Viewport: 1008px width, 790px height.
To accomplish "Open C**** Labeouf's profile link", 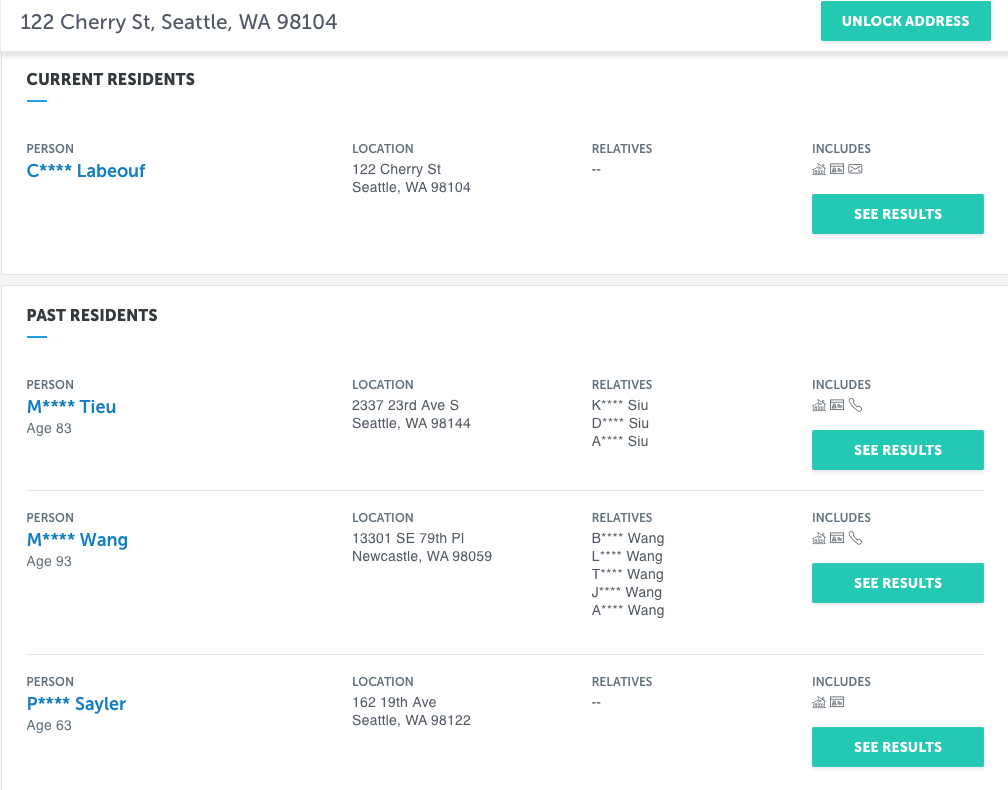I will [86, 171].
